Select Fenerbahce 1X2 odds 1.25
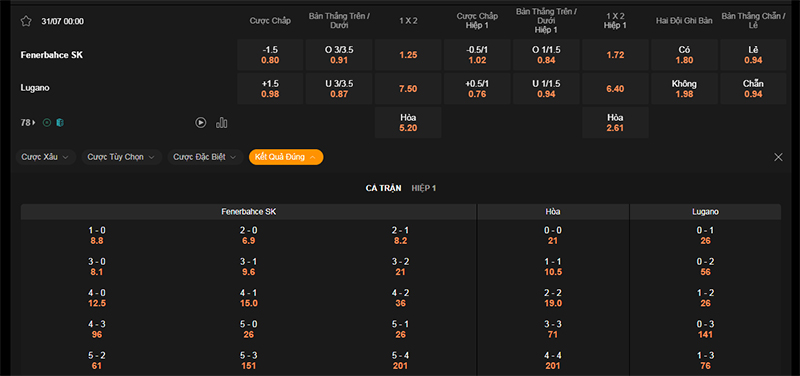800x376 pixels. [408, 55]
